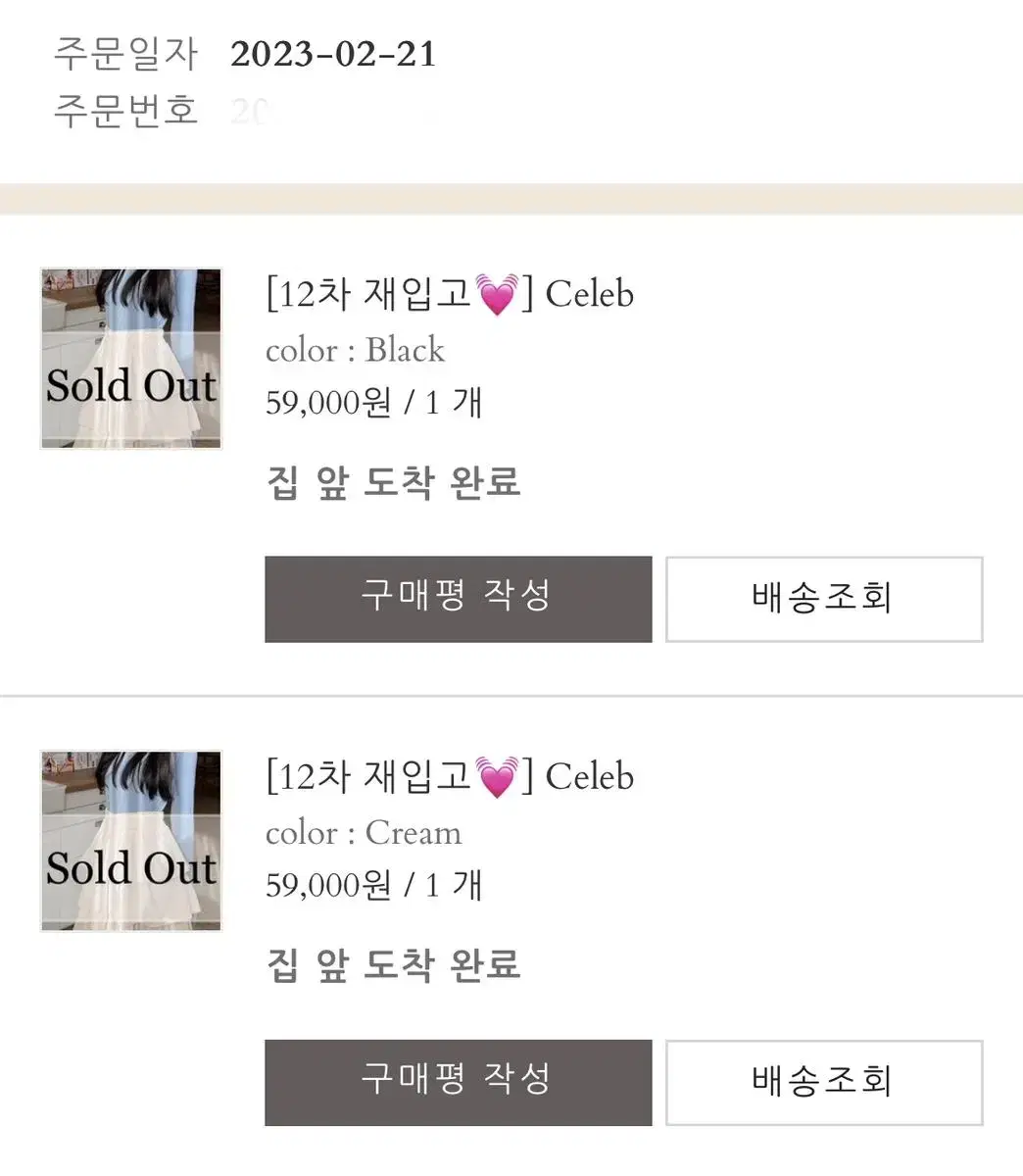The image size is (1023, 1176).
Task: Click the pink heart emoji in Cream item title
Action: click(x=497, y=777)
